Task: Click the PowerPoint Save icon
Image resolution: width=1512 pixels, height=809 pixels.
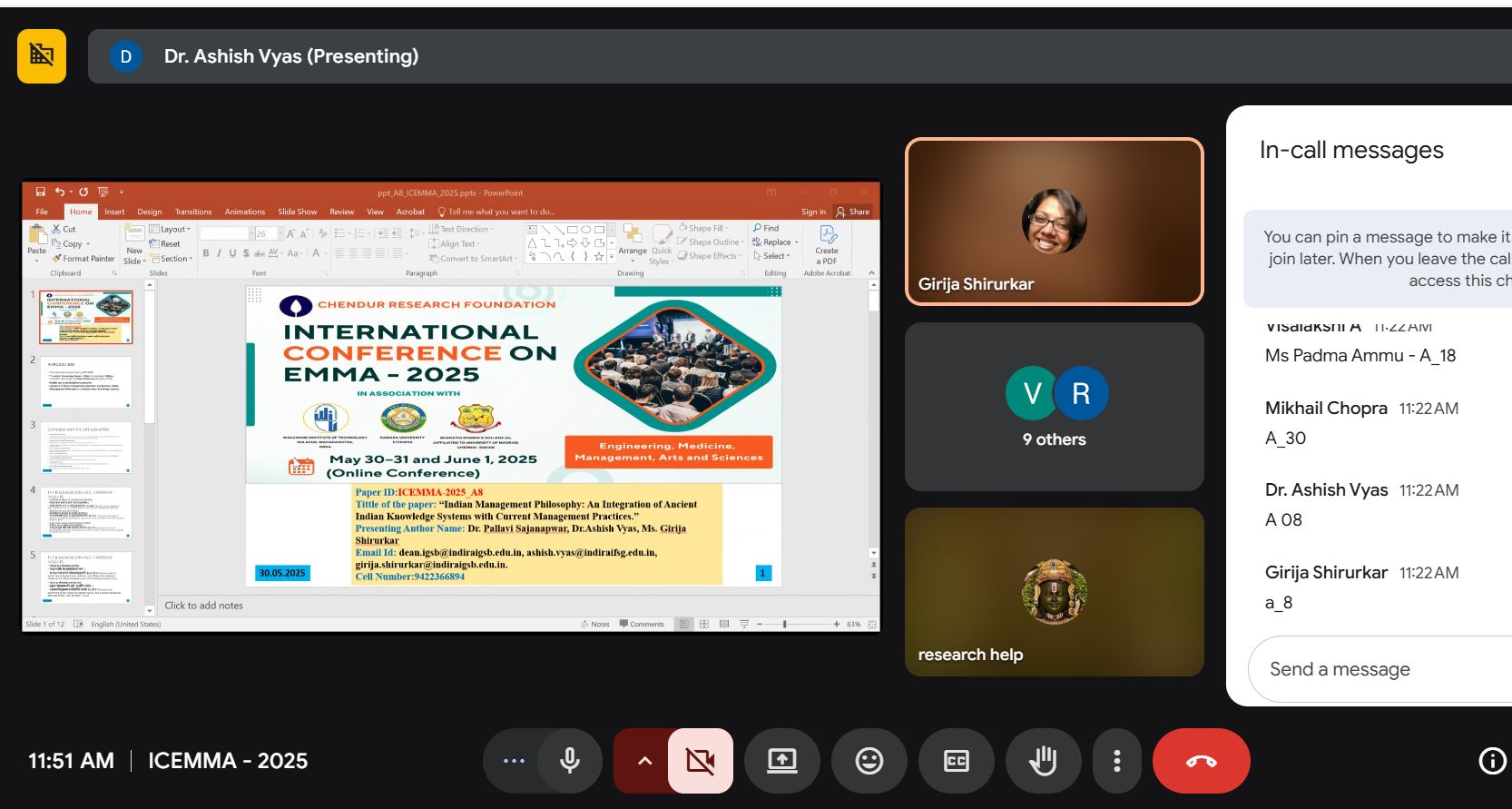Action: click(40, 192)
